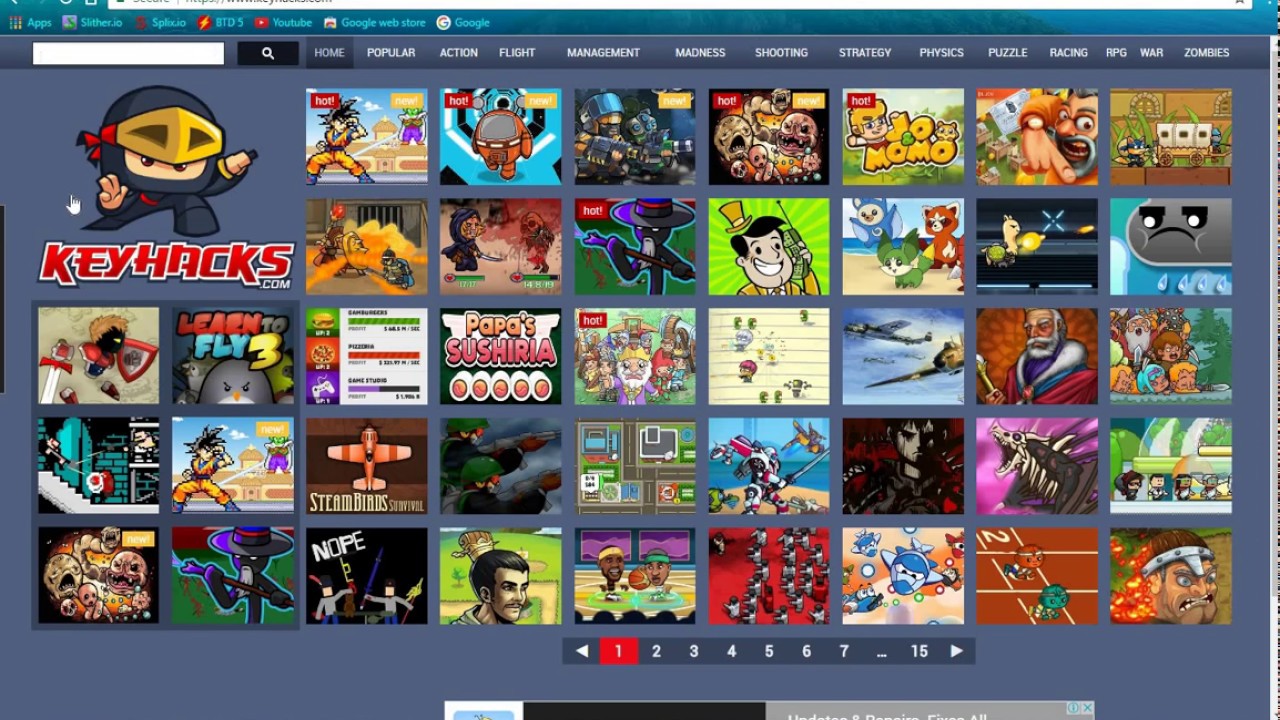This screenshot has height=720, width=1280.
Task: Open the SteamBirds Survival game thumbnail
Action: click(366, 466)
